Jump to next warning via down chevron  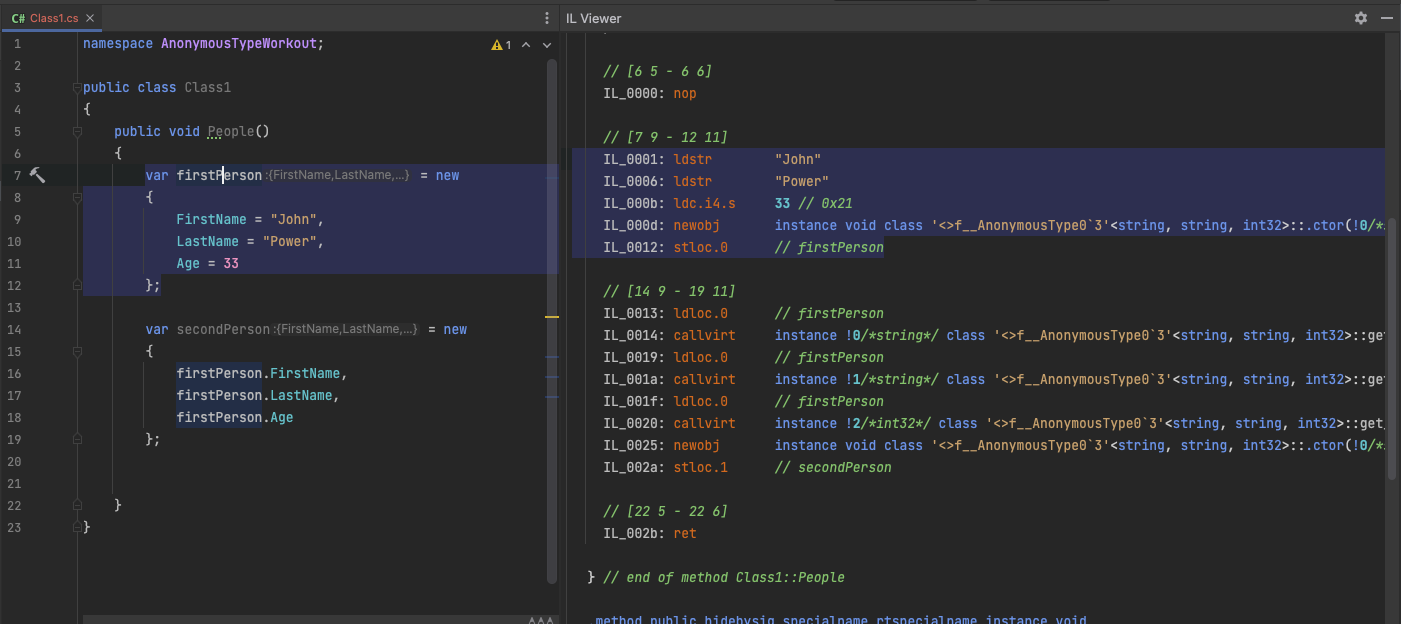tap(547, 45)
